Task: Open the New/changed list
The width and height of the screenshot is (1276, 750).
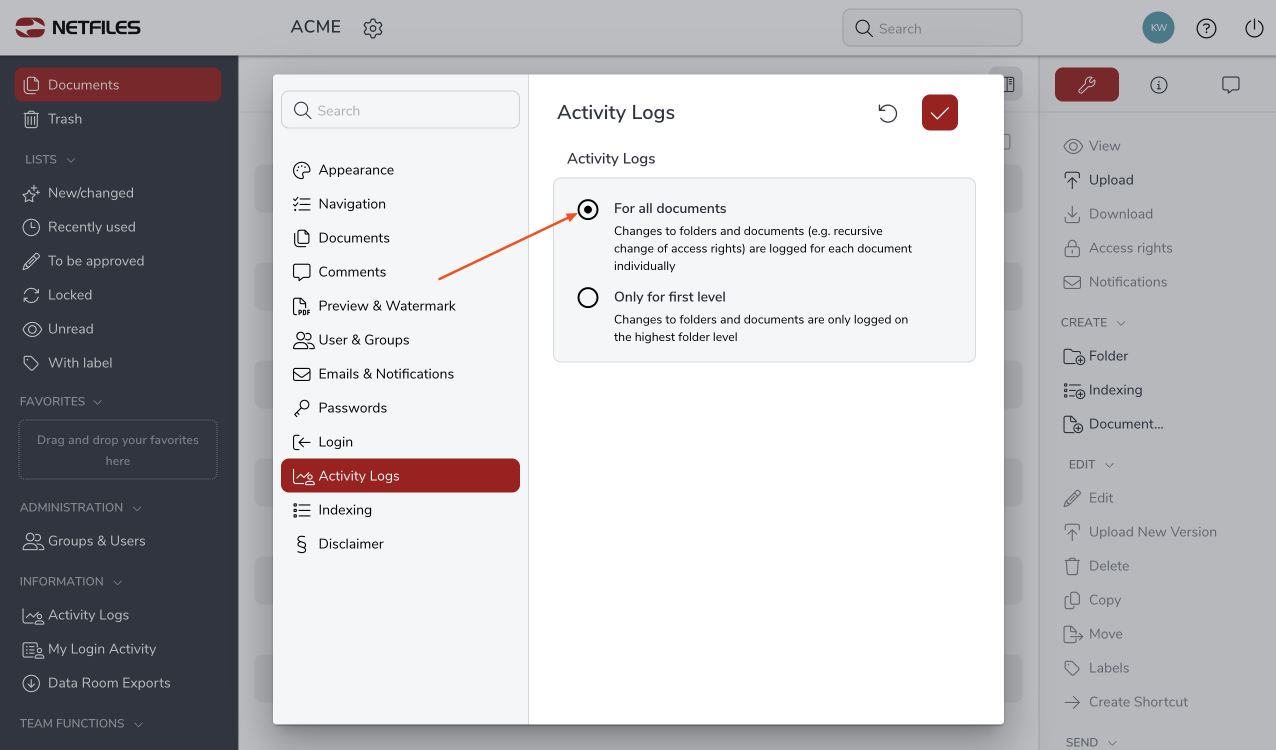Action: [x=118, y=193]
